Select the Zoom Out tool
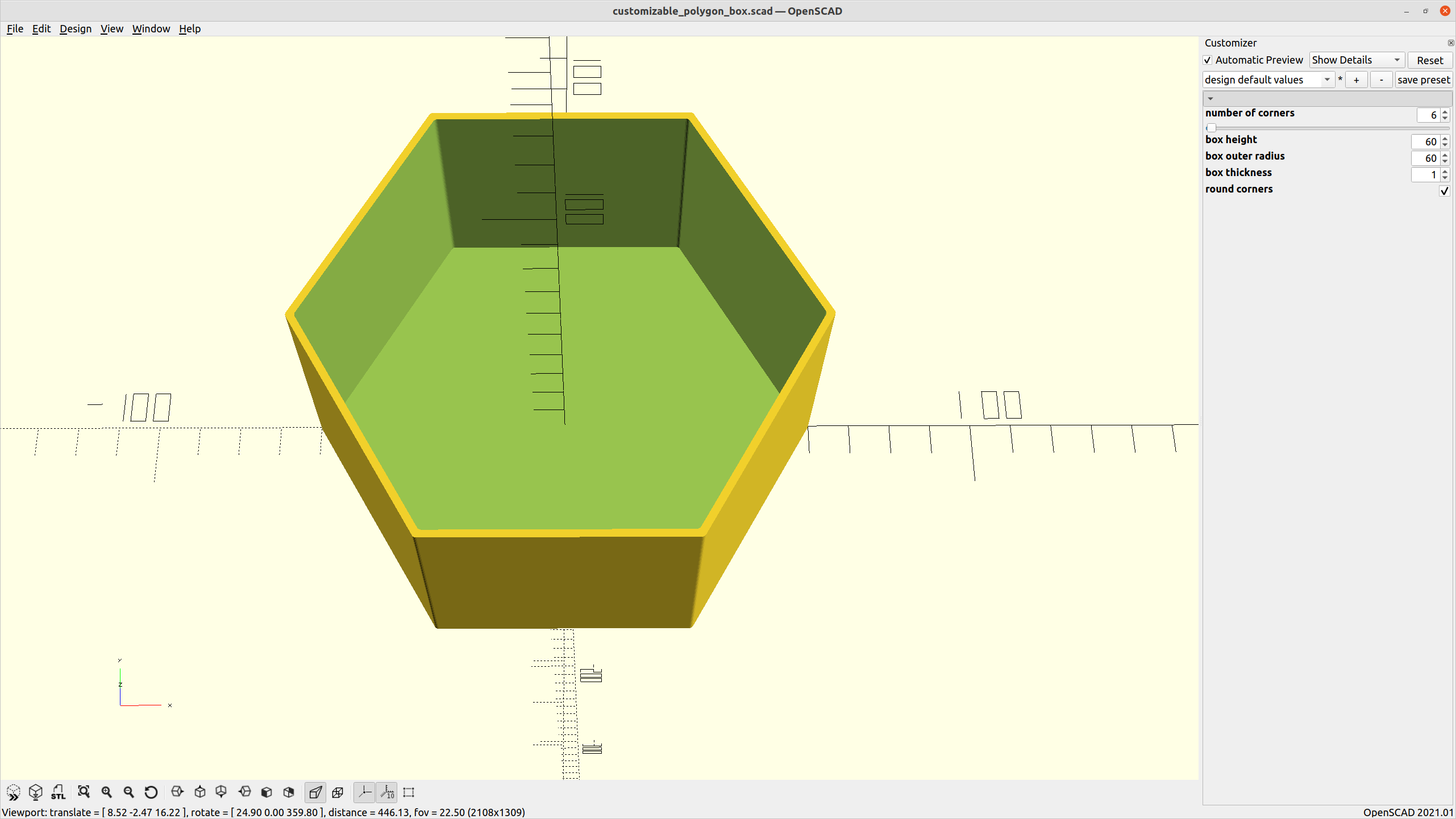This screenshot has height=819, width=1456. point(129,792)
